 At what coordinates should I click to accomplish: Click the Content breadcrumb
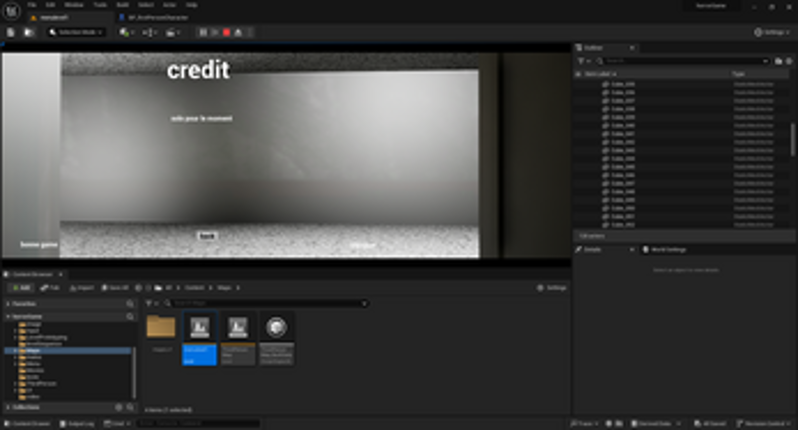[x=194, y=288]
